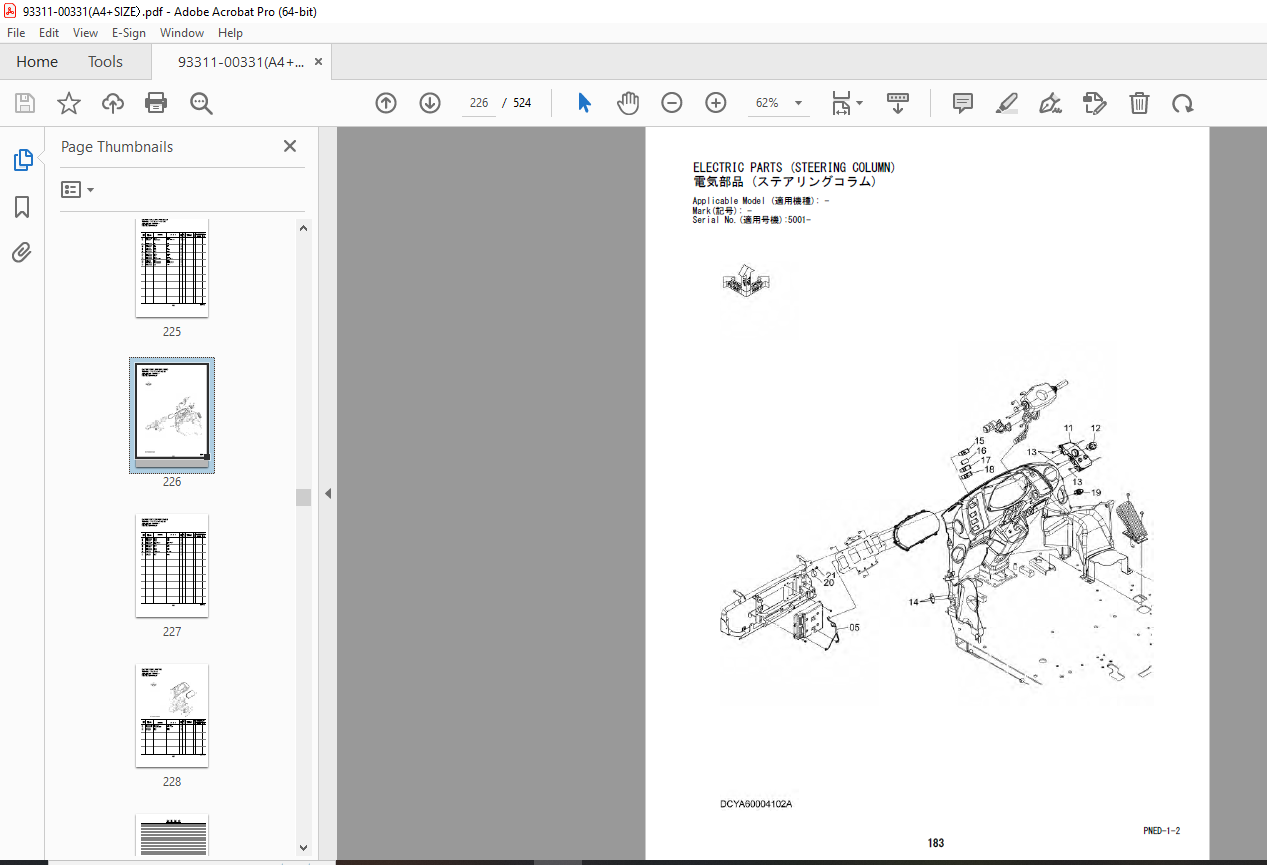Activate the Hand pan tool
1267x865 pixels.
627,103
